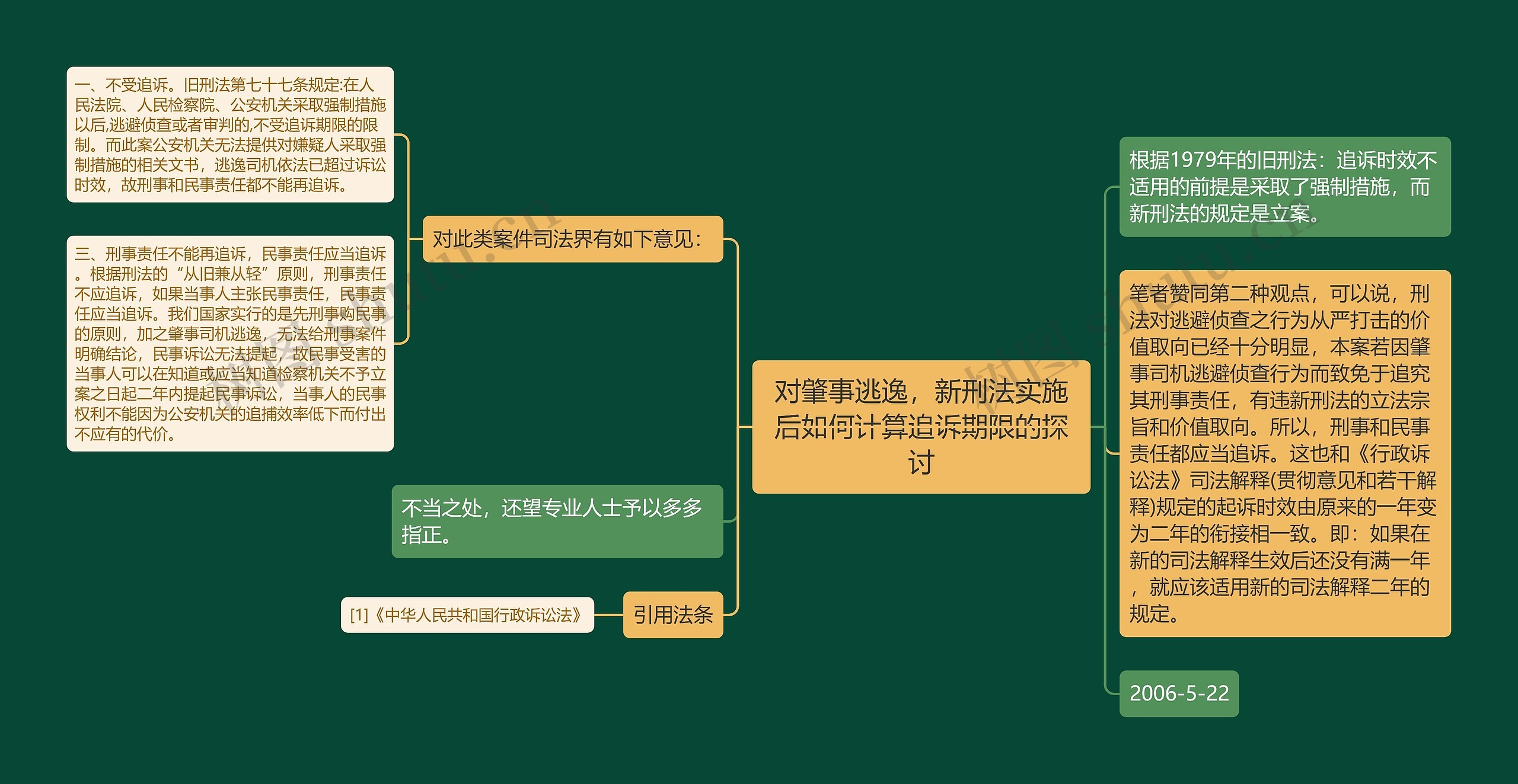Select the 旧刑法第七十七条规定 text
1518x784 pixels.
pyautogui.click(x=245, y=86)
